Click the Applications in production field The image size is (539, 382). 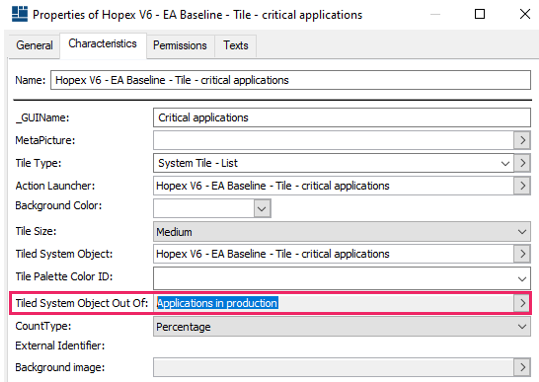(333, 303)
